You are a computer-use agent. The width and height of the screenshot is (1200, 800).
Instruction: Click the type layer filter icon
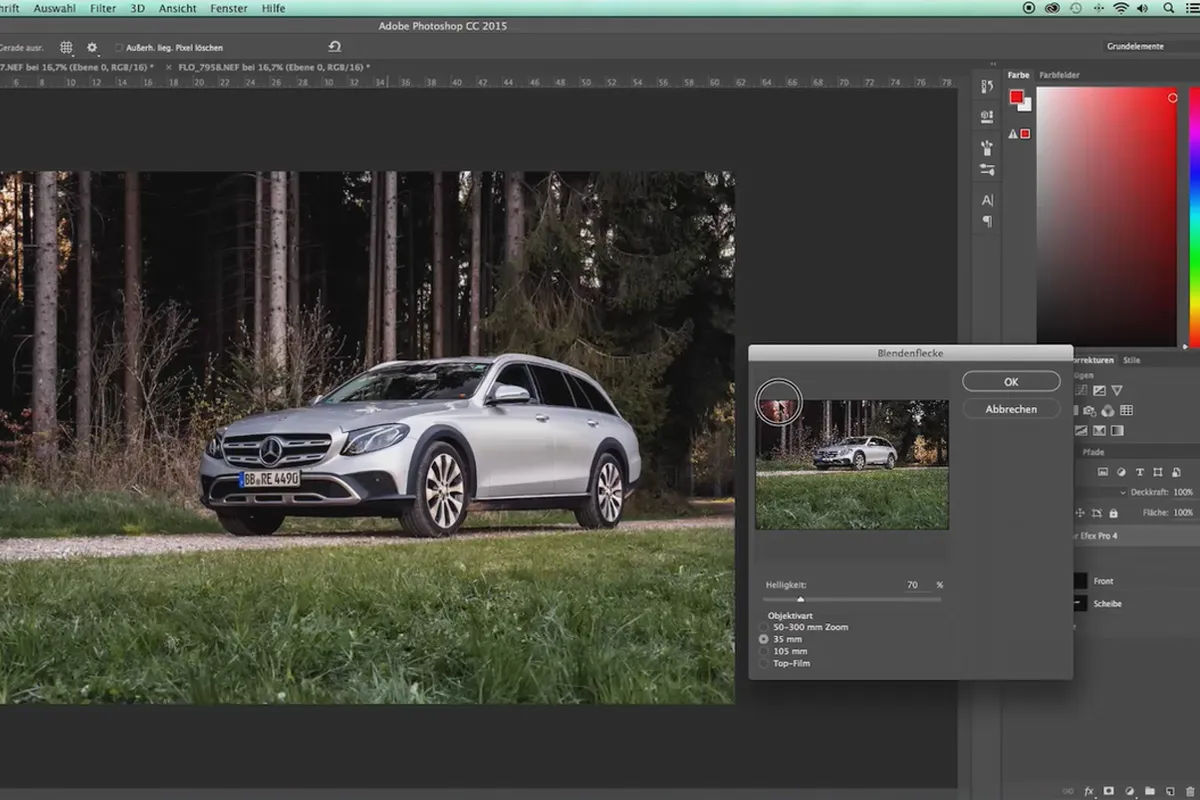tap(1139, 471)
